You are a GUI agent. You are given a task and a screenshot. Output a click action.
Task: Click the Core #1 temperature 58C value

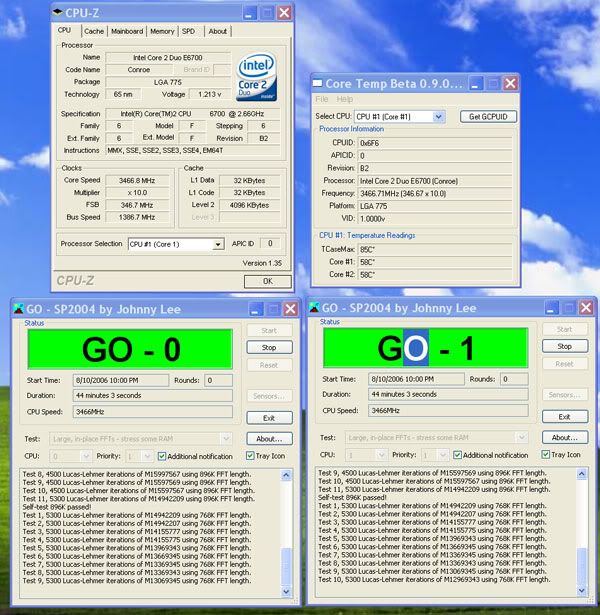435,262
